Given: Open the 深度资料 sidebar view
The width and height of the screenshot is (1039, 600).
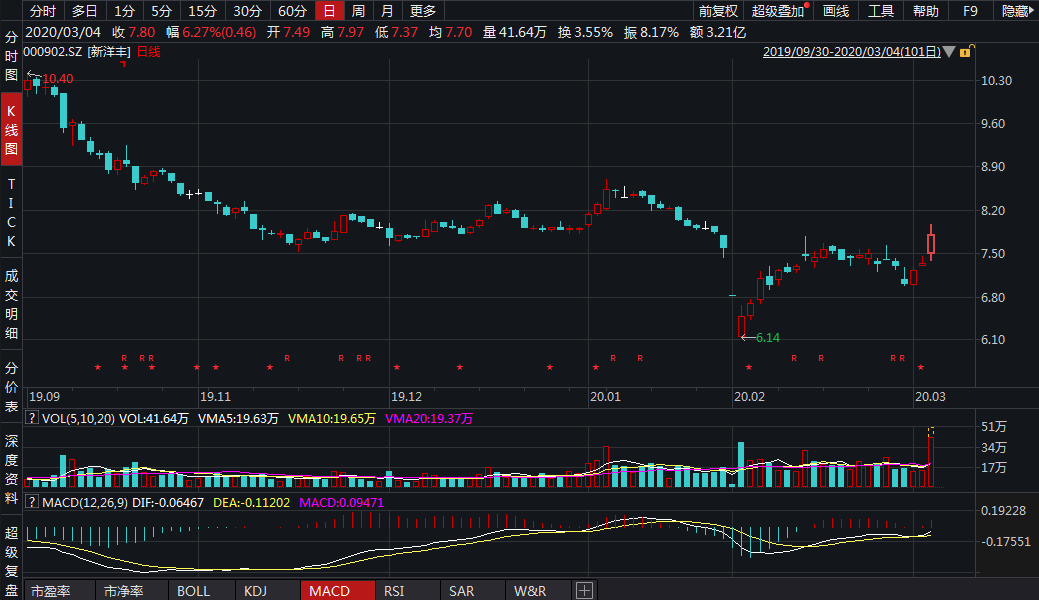Looking at the screenshot, I should 11,469.
